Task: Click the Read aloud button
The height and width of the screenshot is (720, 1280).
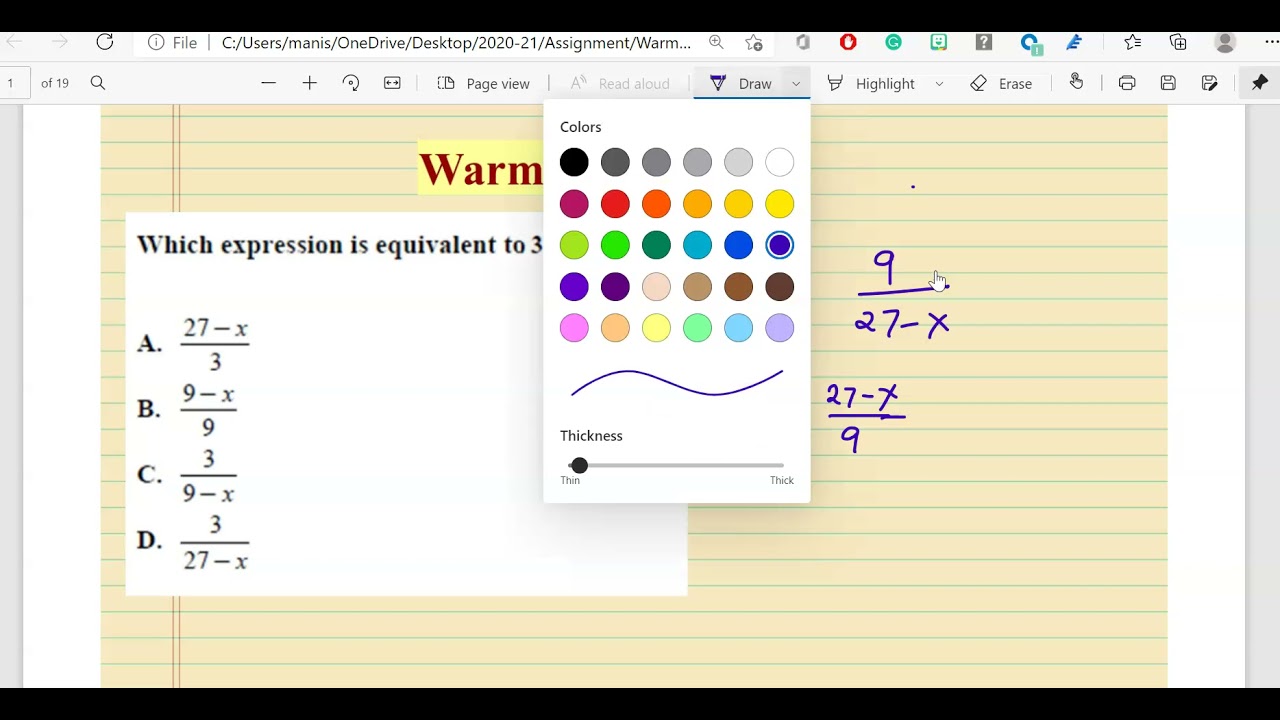Action: [x=620, y=83]
